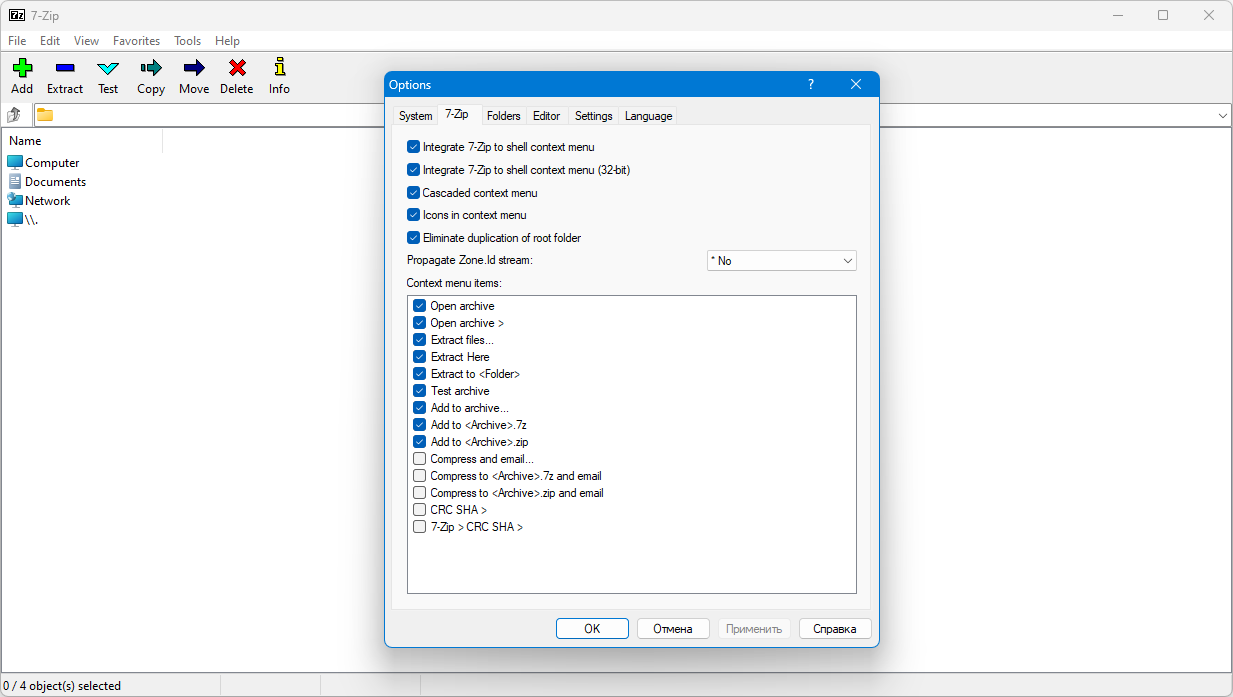Click the Copy toolbar icon
The height and width of the screenshot is (697, 1233).
pos(151,68)
